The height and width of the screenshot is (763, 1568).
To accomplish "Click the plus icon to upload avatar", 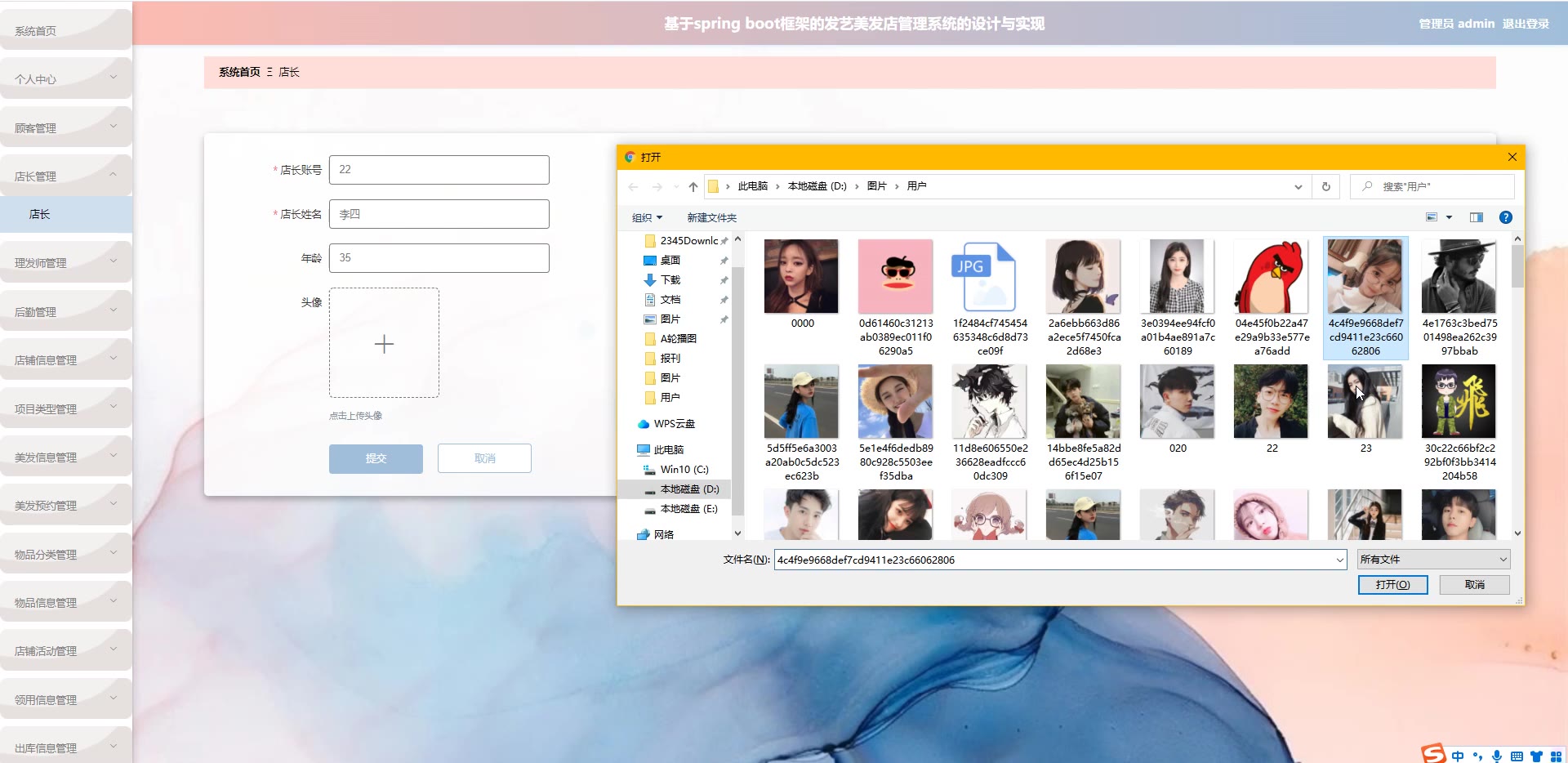I will pos(384,344).
